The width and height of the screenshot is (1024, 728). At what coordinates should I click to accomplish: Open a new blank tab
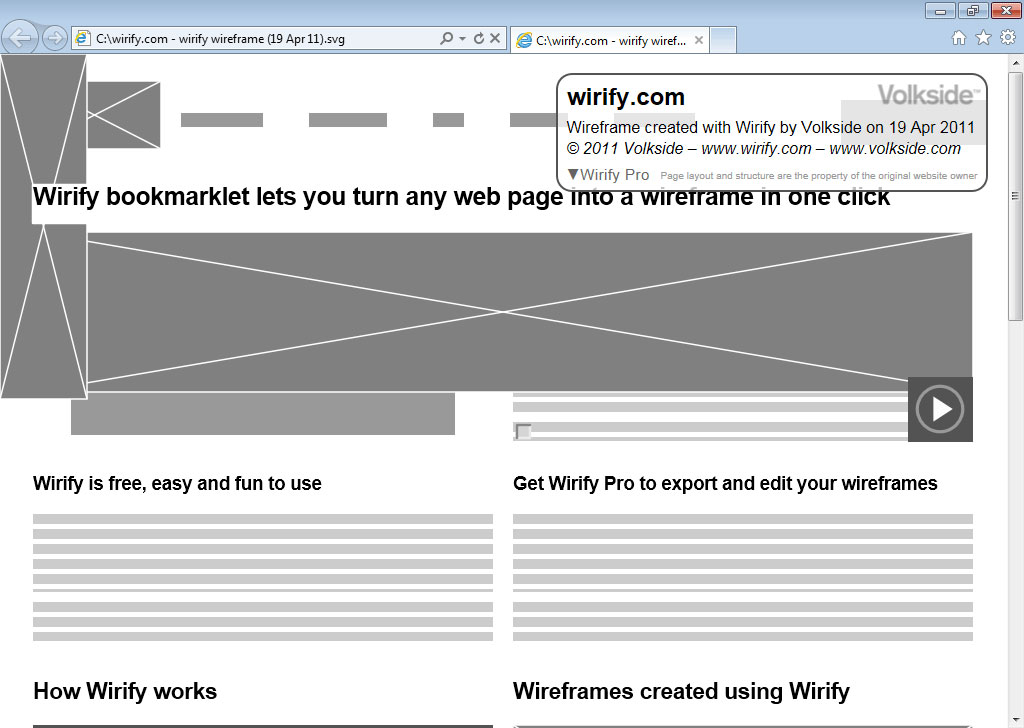(x=723, y=40)
